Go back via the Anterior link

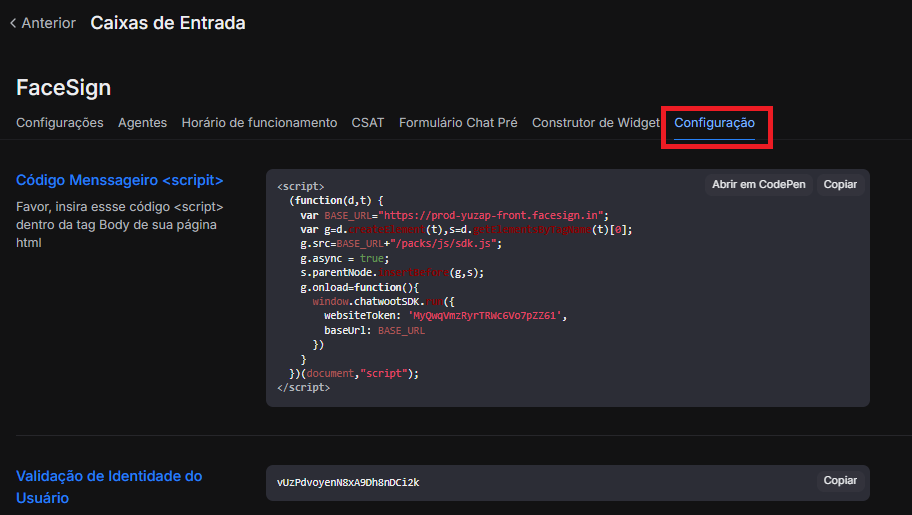click(48, 23)
